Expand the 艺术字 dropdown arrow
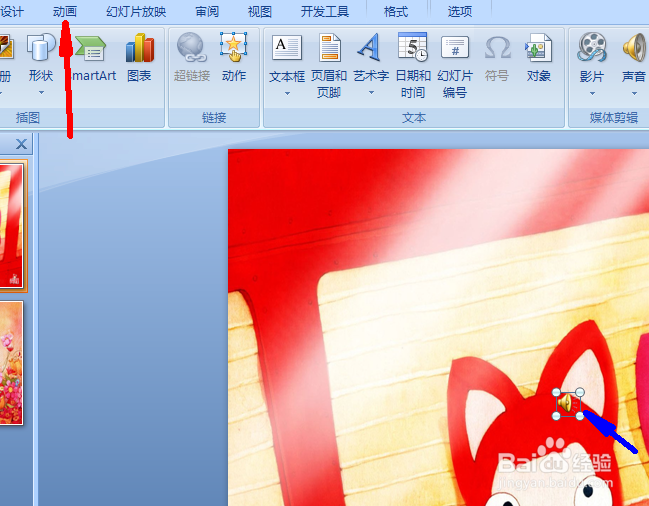649x506 pixels. point(371,93)
